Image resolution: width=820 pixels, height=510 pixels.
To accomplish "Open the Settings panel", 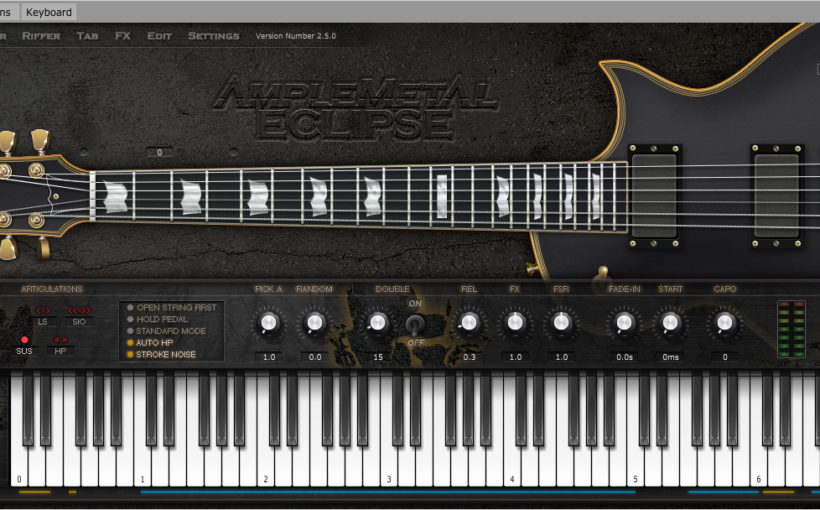I will (213, 36).
